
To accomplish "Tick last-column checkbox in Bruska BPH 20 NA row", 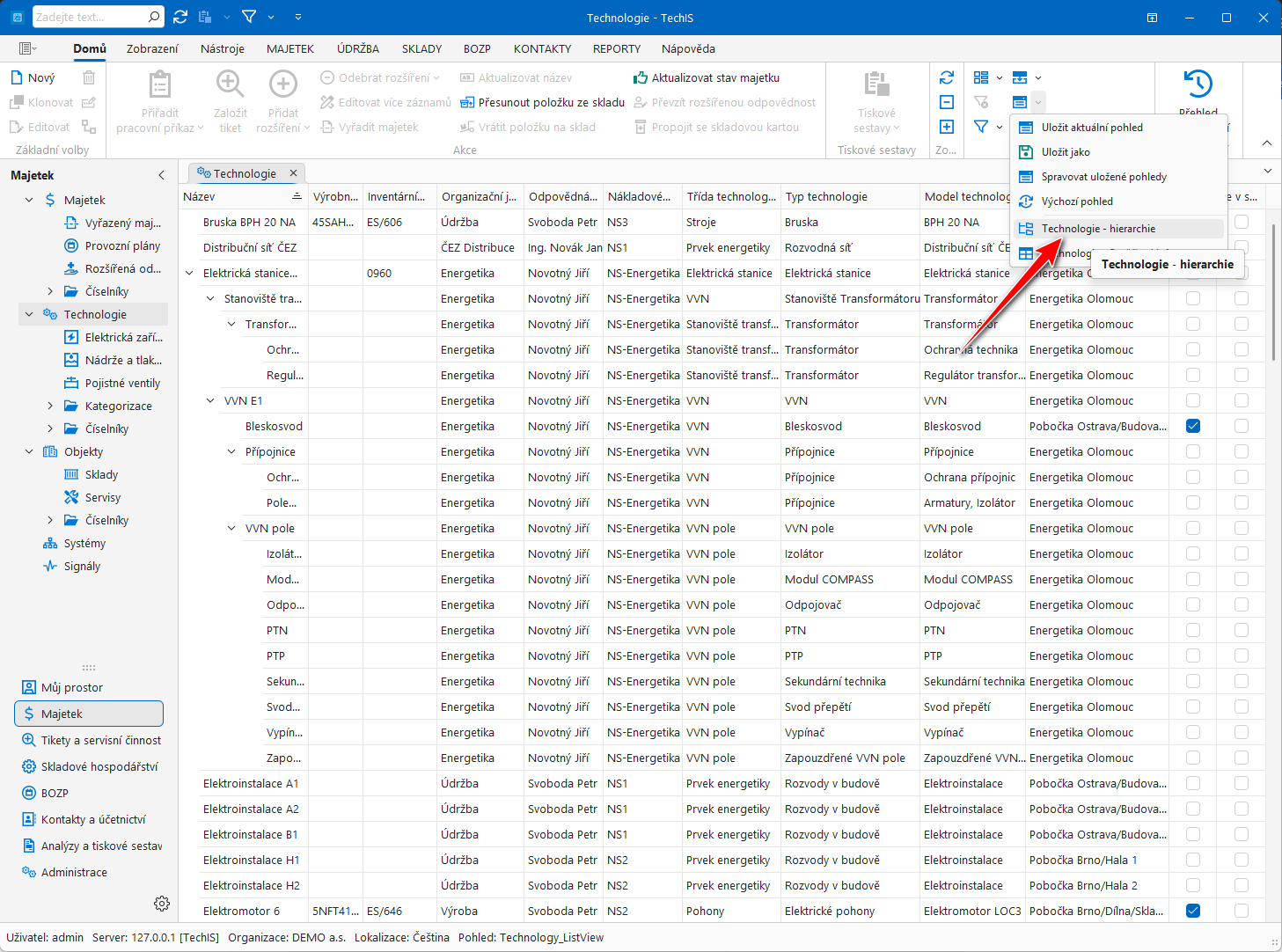I will [1242, 222].
